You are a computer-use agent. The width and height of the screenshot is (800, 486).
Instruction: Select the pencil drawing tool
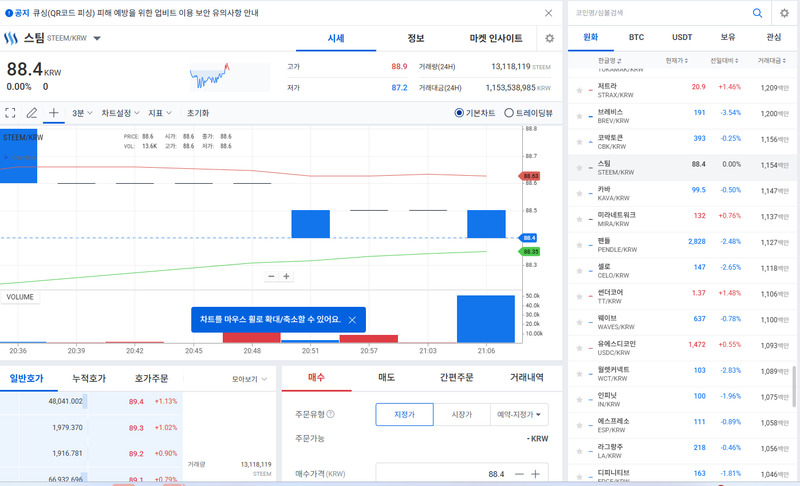coord(32,113)
